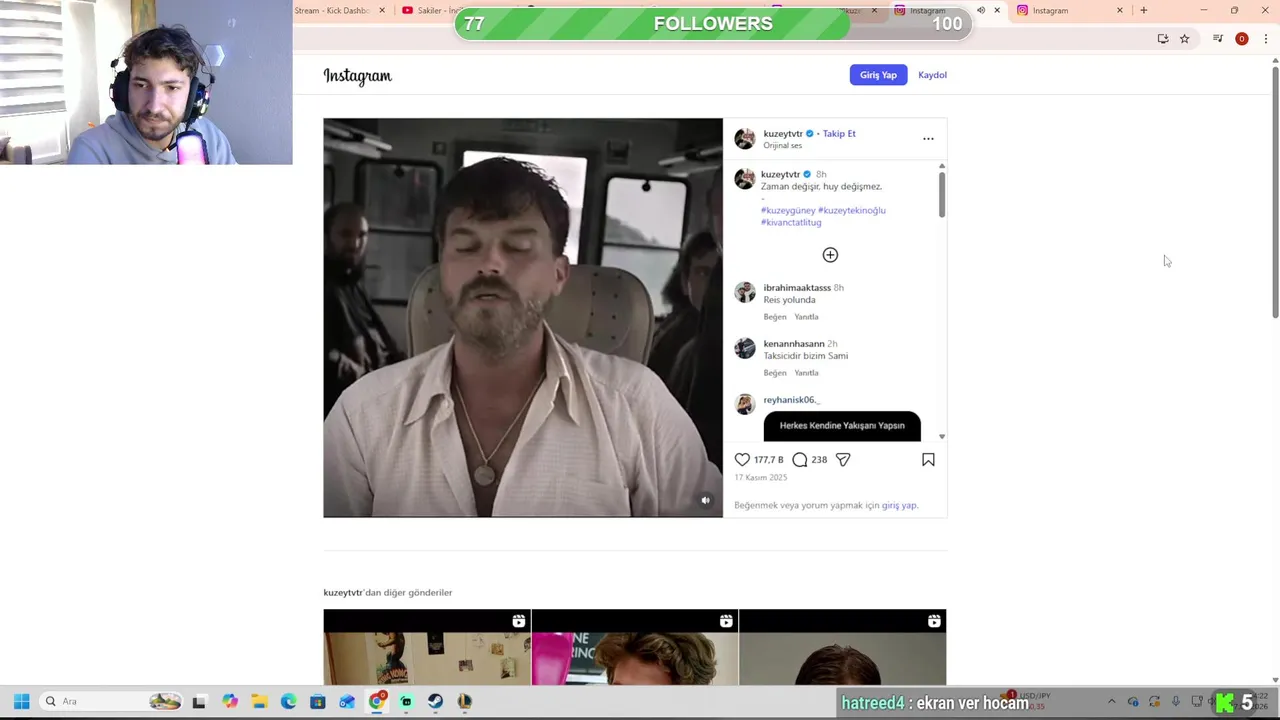Viewport: 1280px width, 720px height.
Task: Click kuzeytvtr link in 'diğer gönderiler' heading
Action: 343,593
